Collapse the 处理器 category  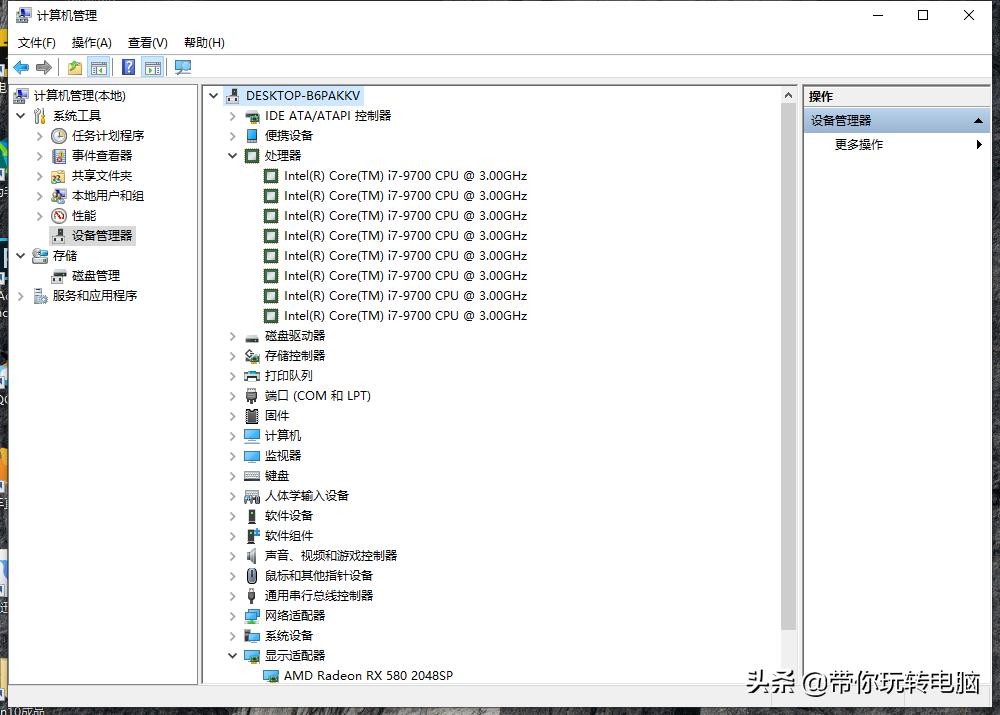click(233, 156)
